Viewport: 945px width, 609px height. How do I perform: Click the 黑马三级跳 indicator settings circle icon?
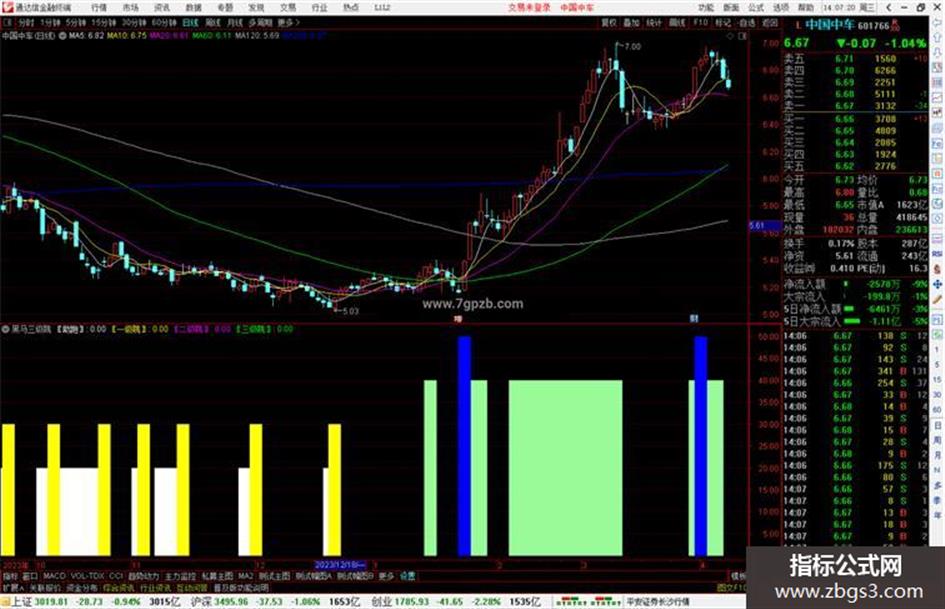pos(5,329)
